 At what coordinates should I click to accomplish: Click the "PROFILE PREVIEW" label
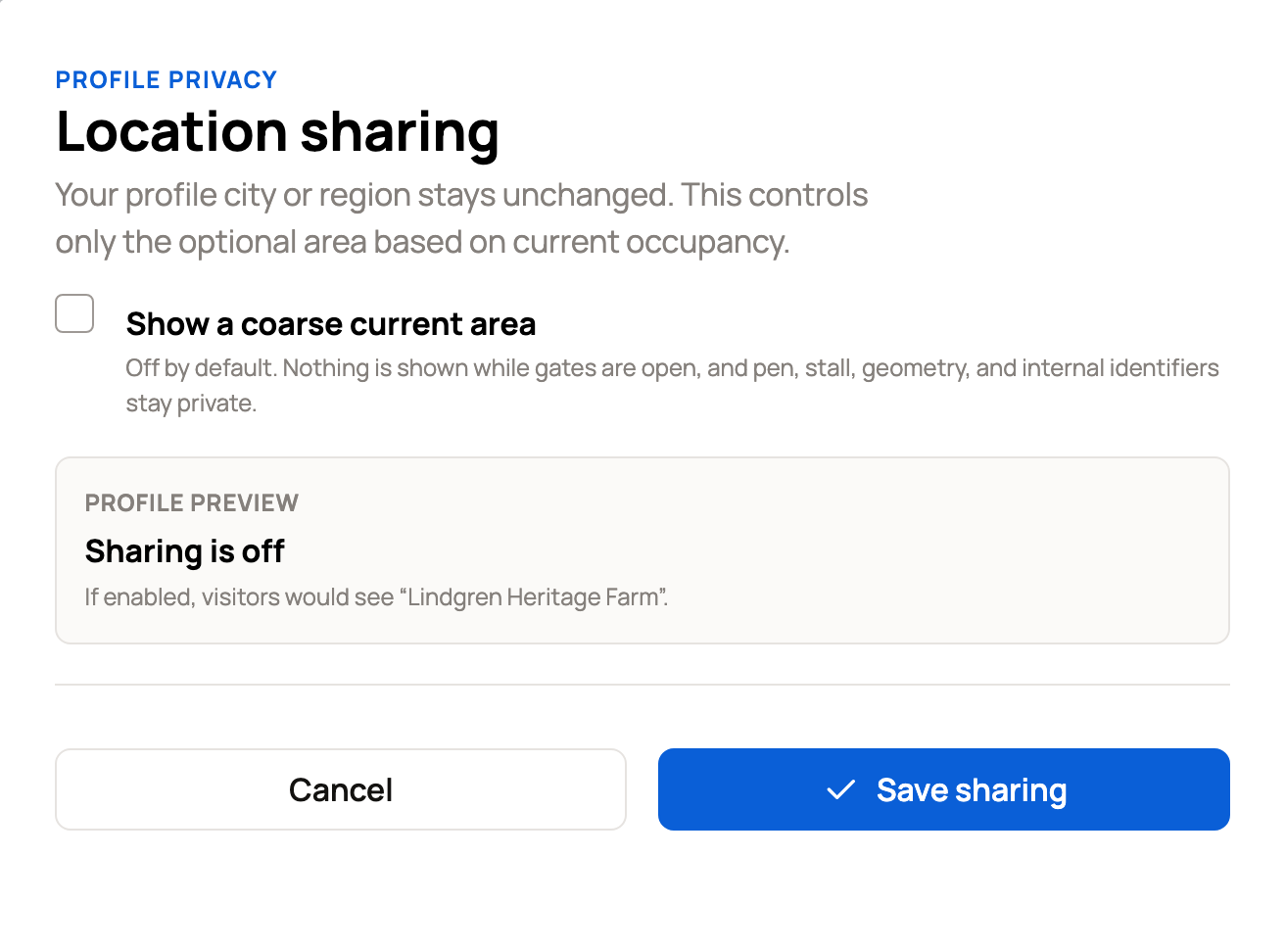pyautogui.click(x=192, y=502)
